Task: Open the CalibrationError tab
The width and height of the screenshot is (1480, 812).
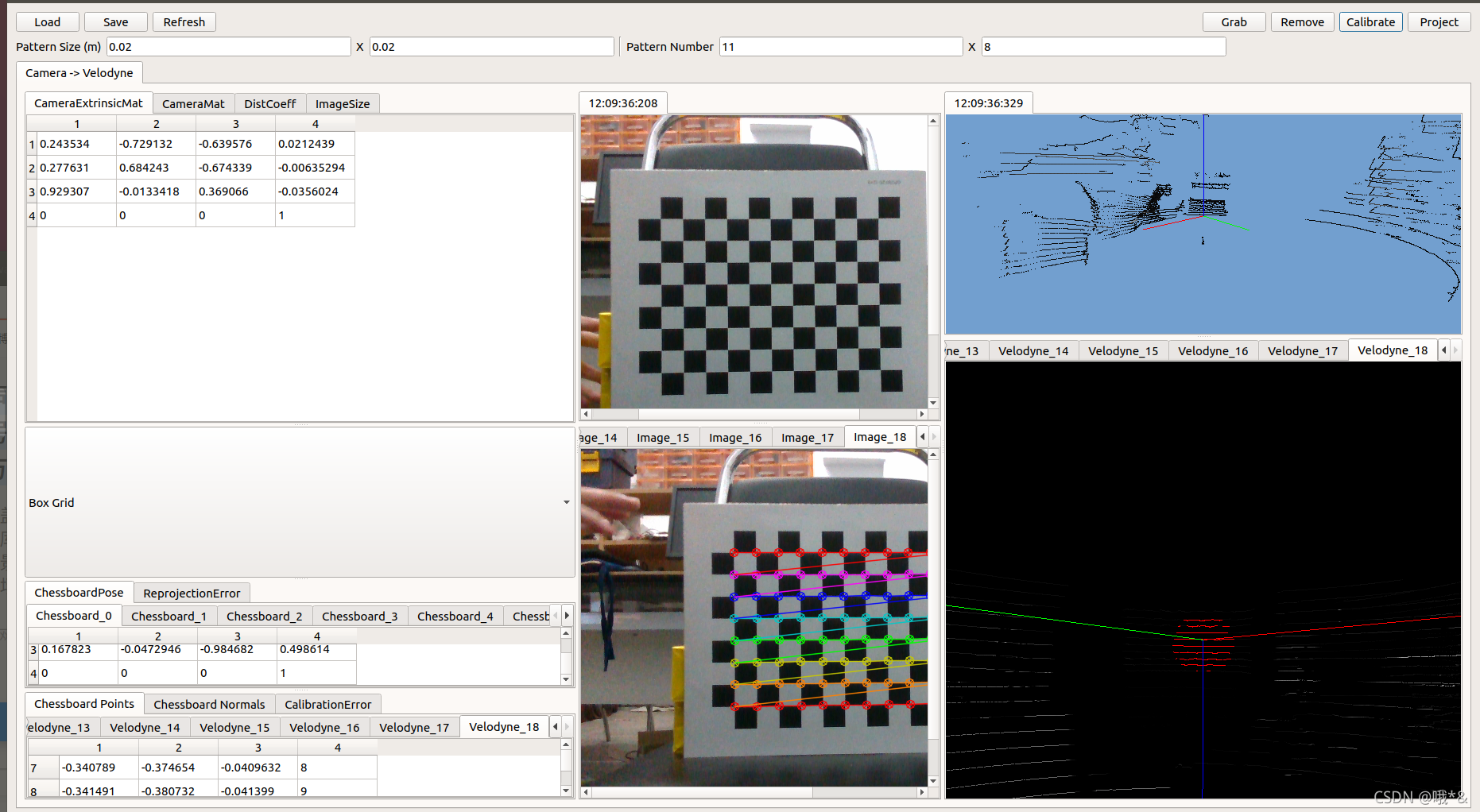Action: [x=327, y=705]
